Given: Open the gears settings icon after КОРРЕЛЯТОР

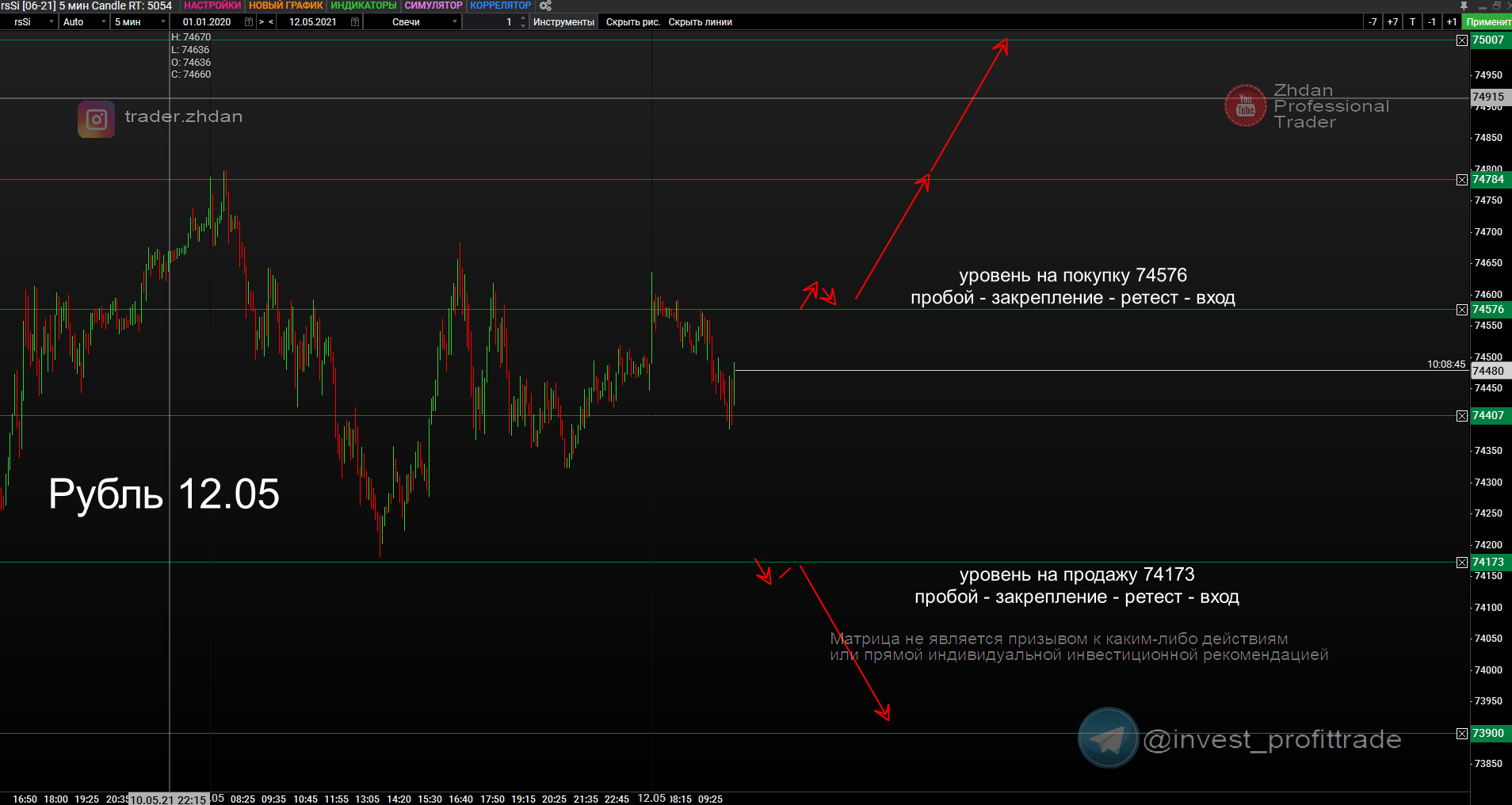Looking at the screenshot, I should pyautogui.click(x=545, y=6).
